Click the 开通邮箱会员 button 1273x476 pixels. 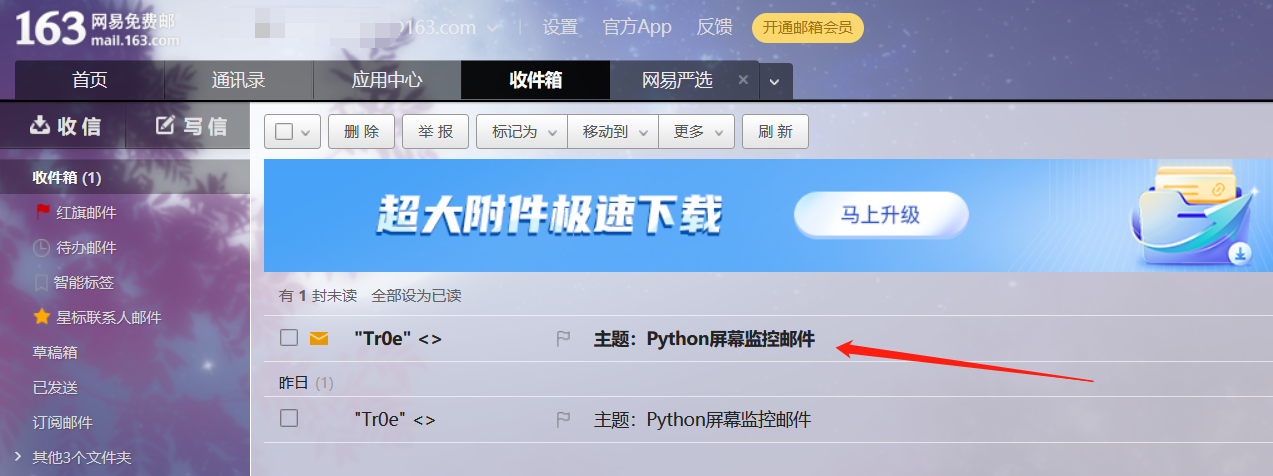(x=808, y=28)
